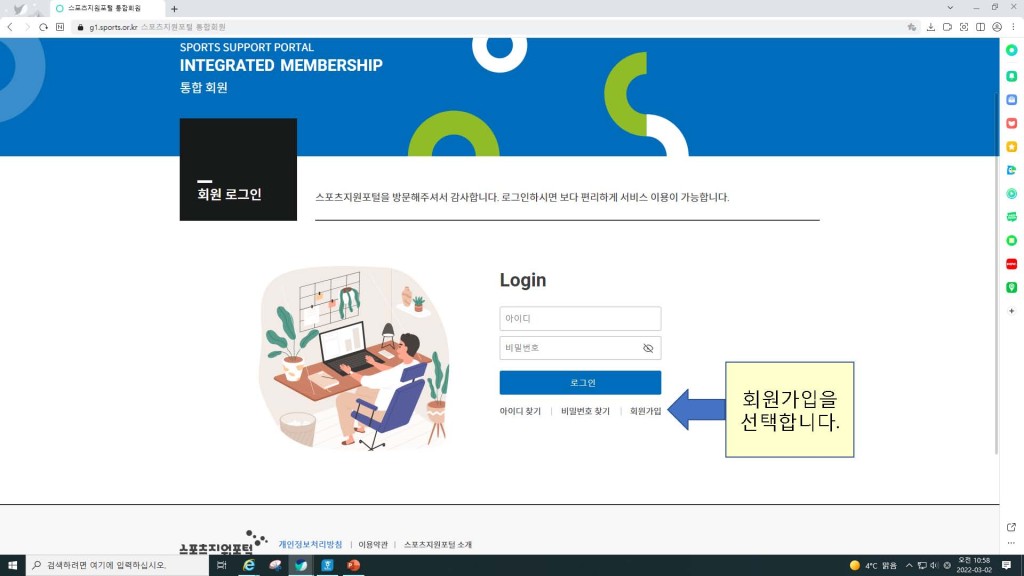Open PowerPoint from the Windows taskbar
Screen dimensions: 1024x576
(x=353, y=566)
